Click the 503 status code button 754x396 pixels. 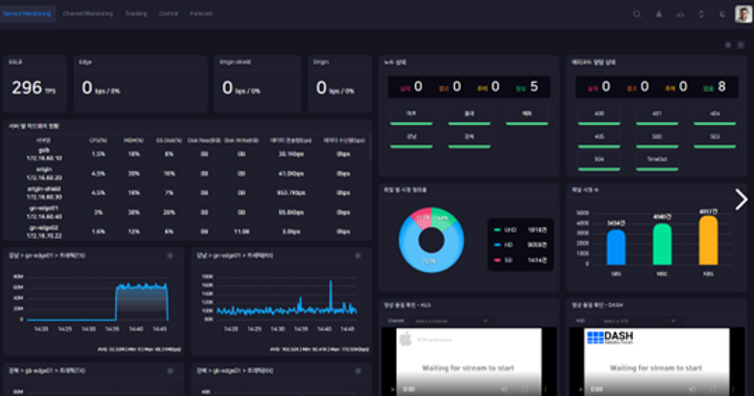(715, 137)
